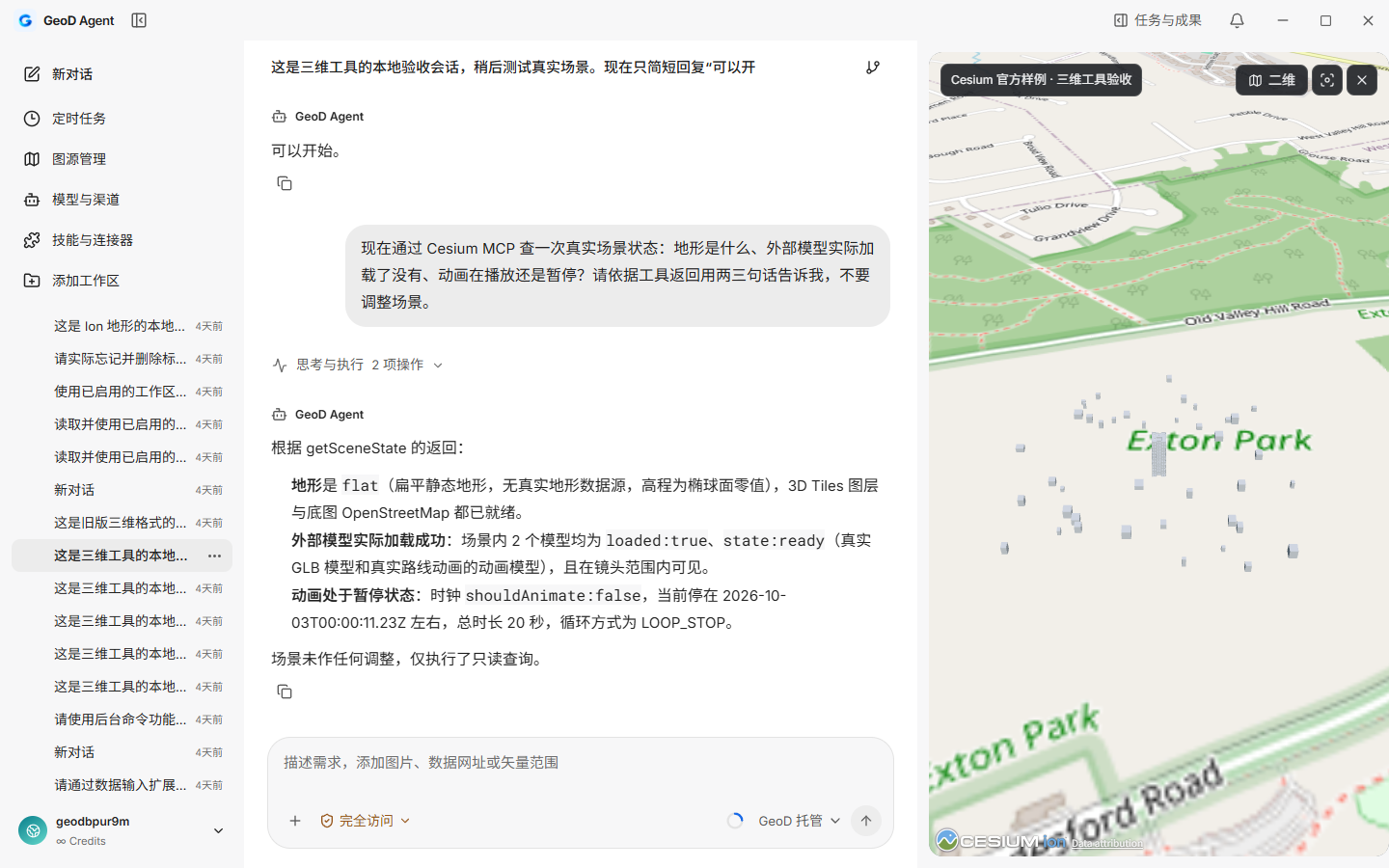Start a 新对话 from sidebar
Screen dimensions: 1389x868
122,74
